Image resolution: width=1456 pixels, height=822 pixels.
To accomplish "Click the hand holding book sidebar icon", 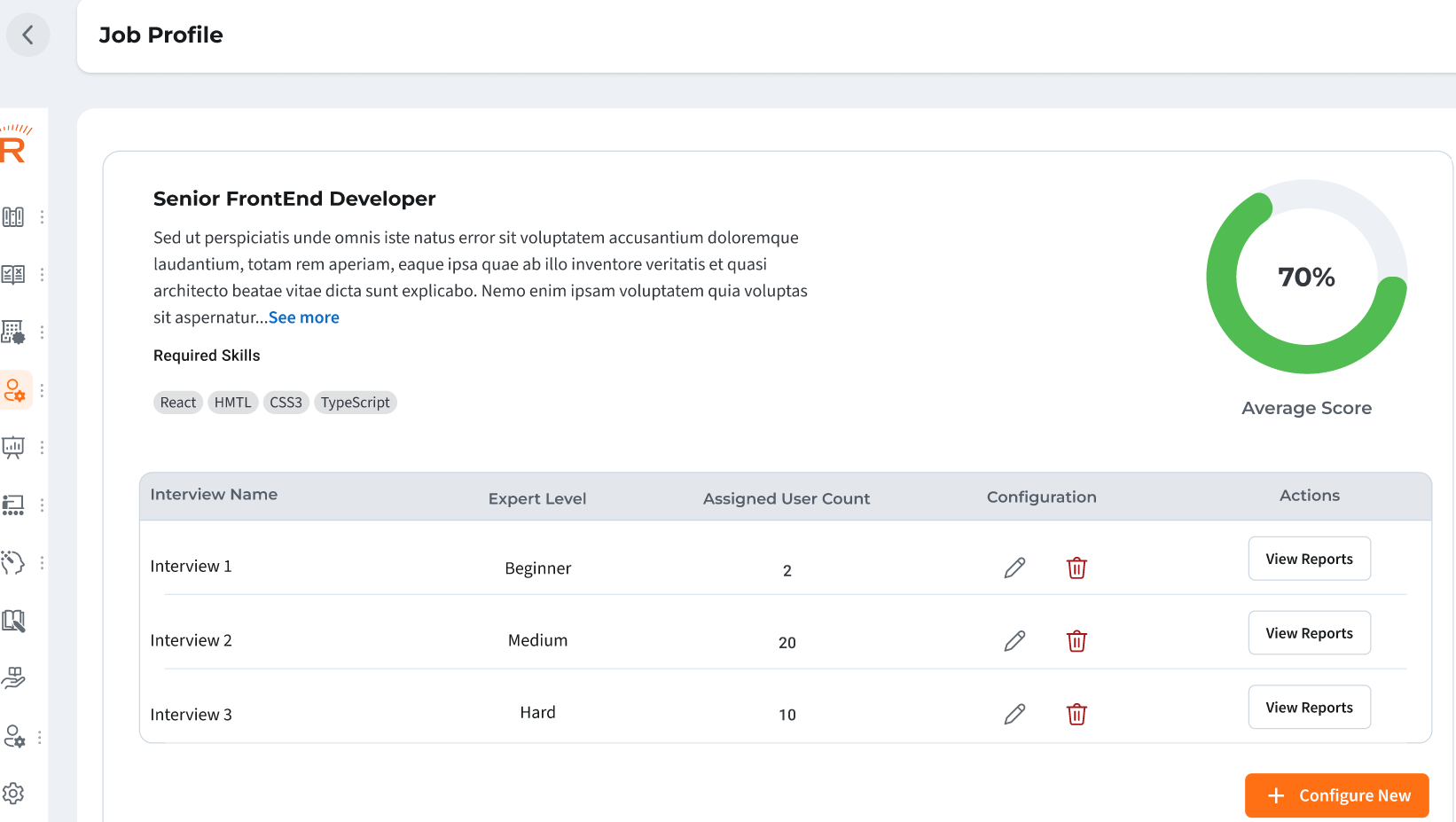I will click(13, 678).
